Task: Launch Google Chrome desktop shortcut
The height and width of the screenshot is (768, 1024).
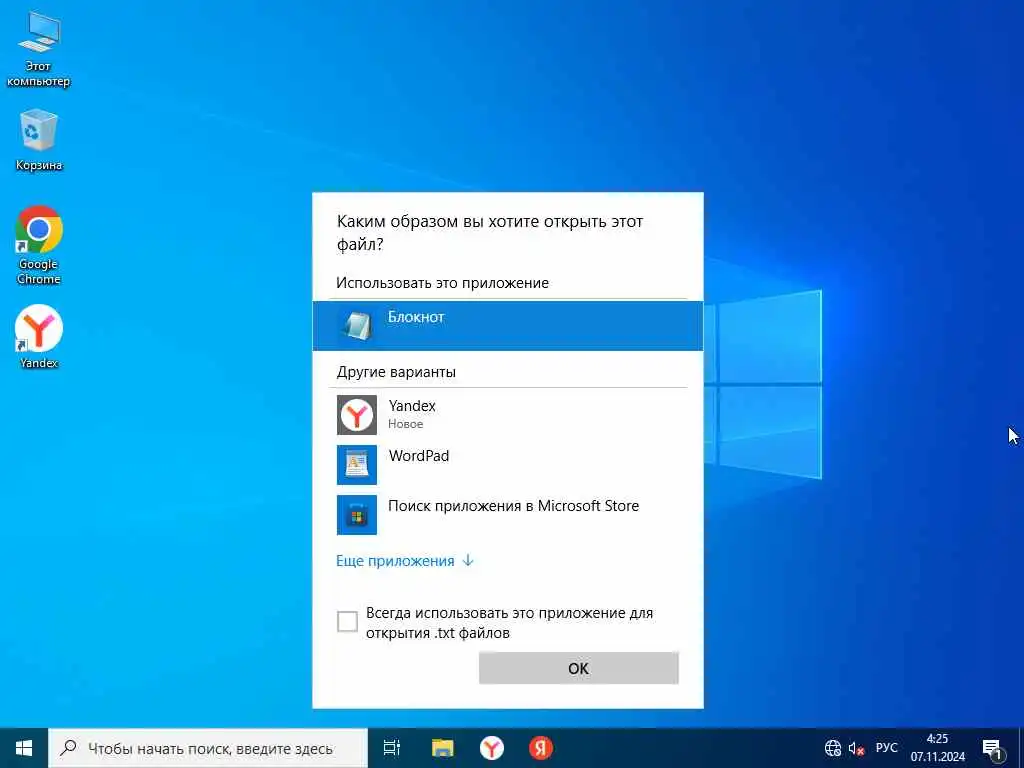Action: pos(39,245)
